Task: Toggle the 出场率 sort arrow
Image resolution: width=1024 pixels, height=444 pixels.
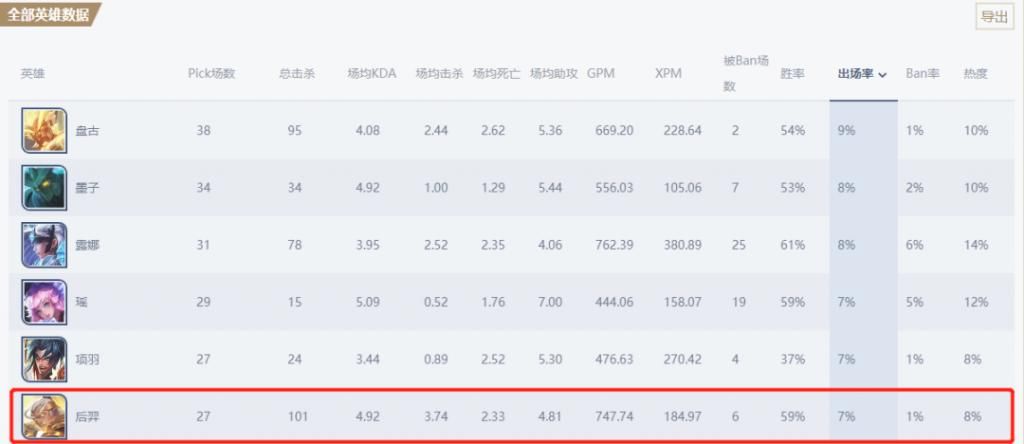Action: pos(882,75)
